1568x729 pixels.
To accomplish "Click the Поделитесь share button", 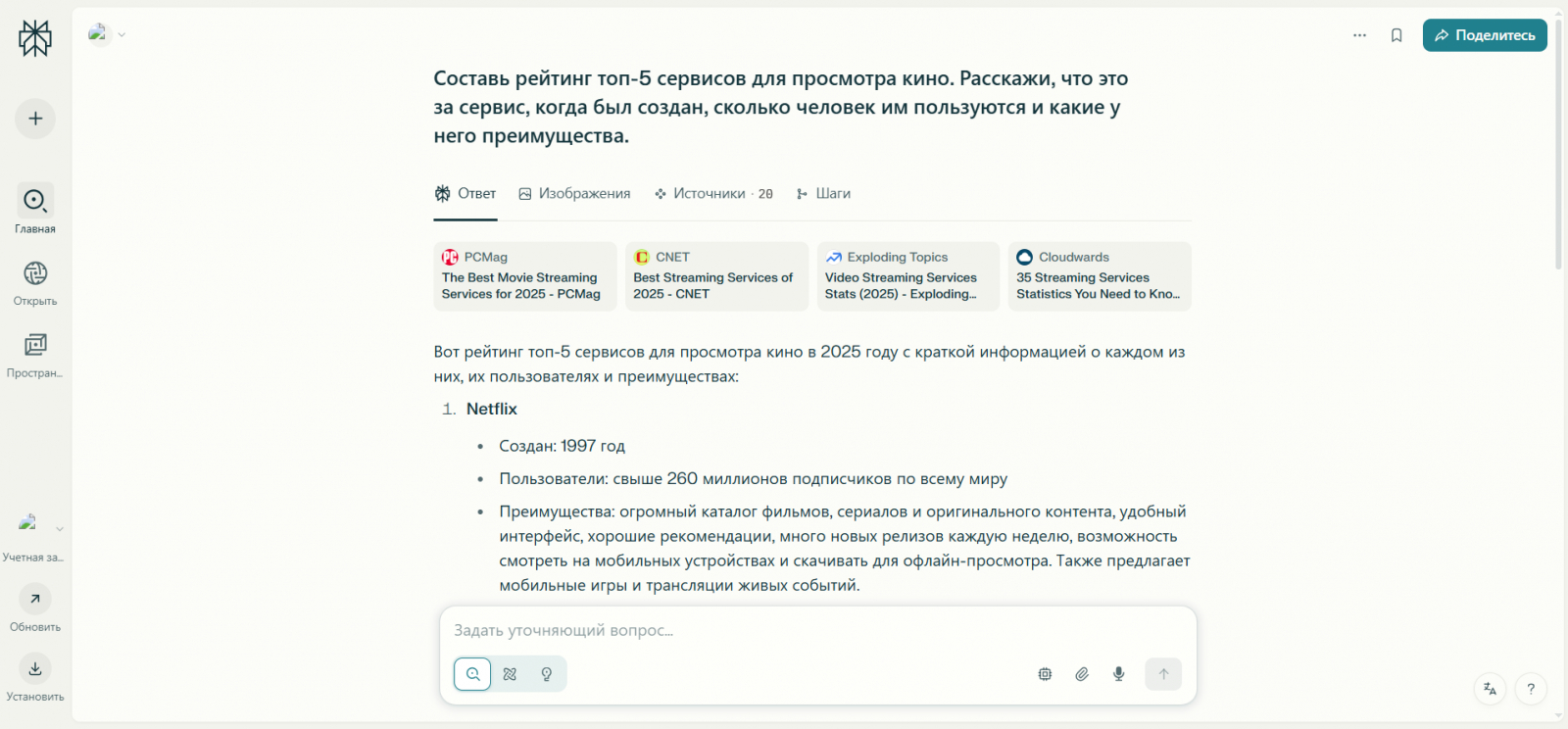I will click(x=1485, y=35).
